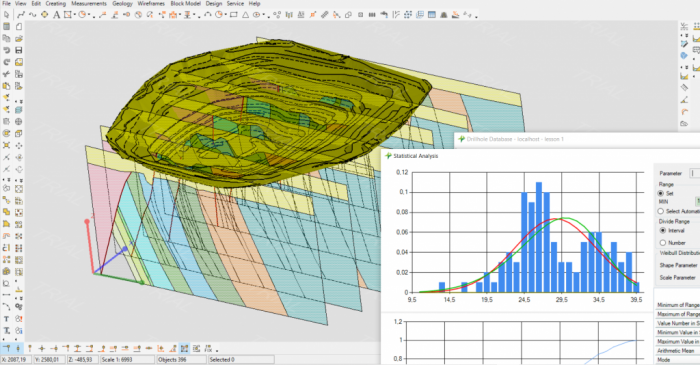
Task: Click the undo arrow icon
Action: click(7, 50)
